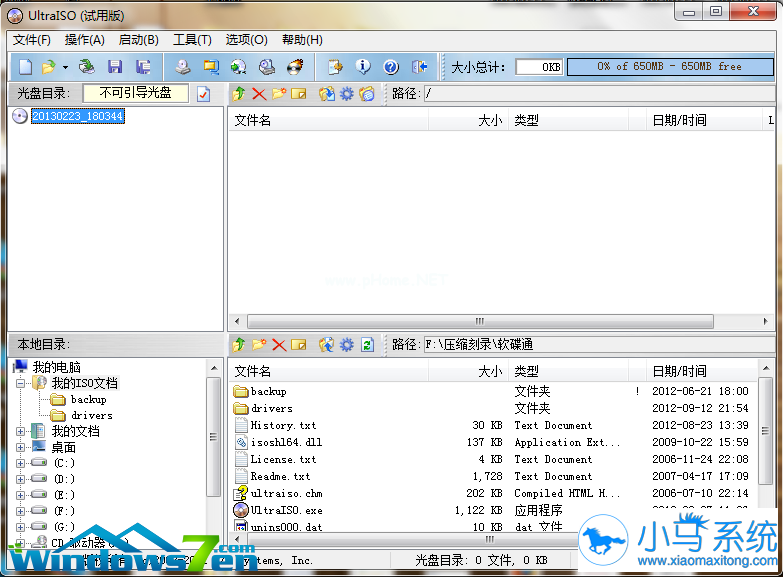Select disc volume 20130223_180344 in tree
Viewport: 783px width, 577px height.
(x=78, y=116)
